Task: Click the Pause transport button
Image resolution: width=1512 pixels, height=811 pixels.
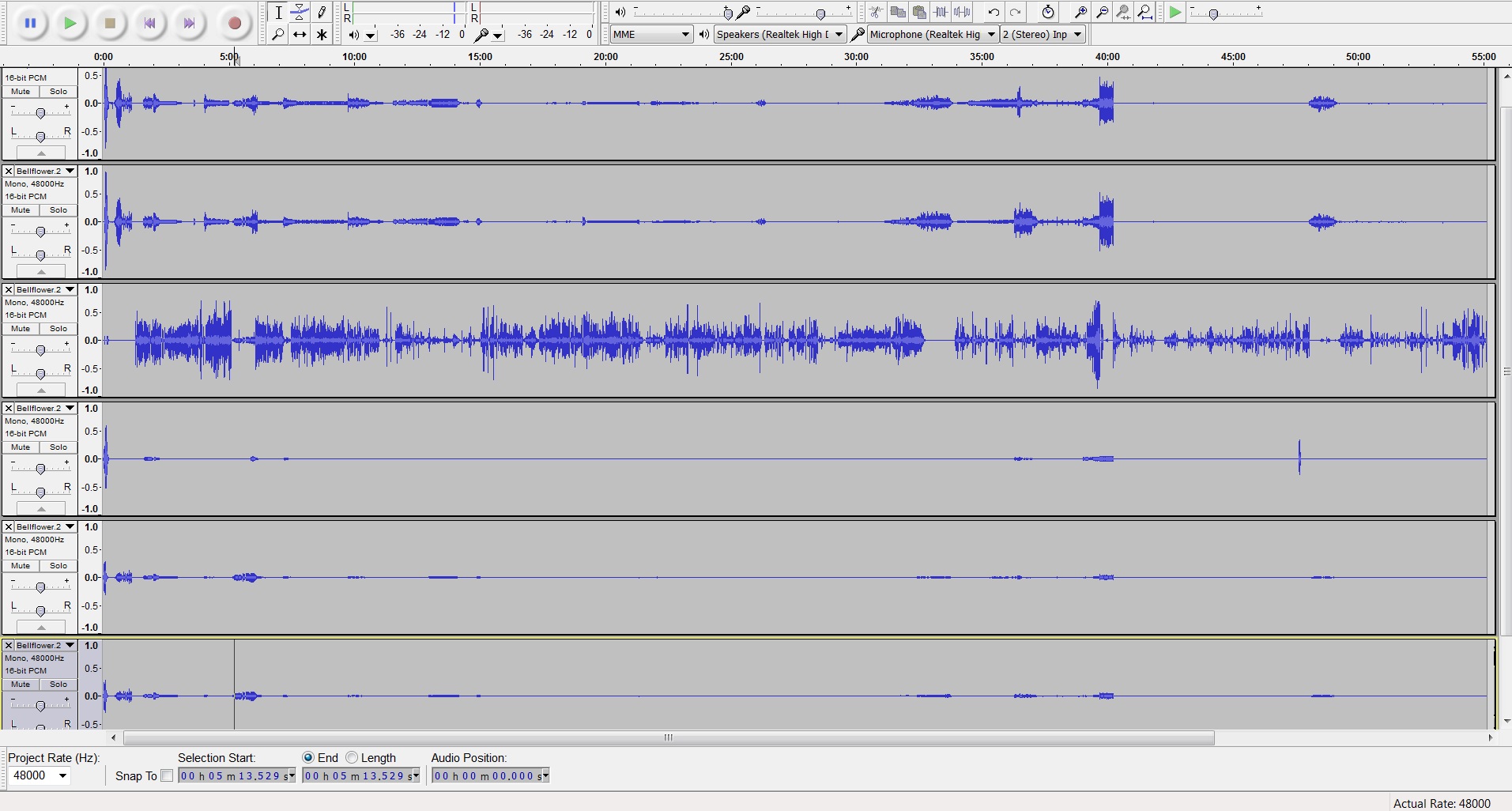Action: click(x=30, y=24)
